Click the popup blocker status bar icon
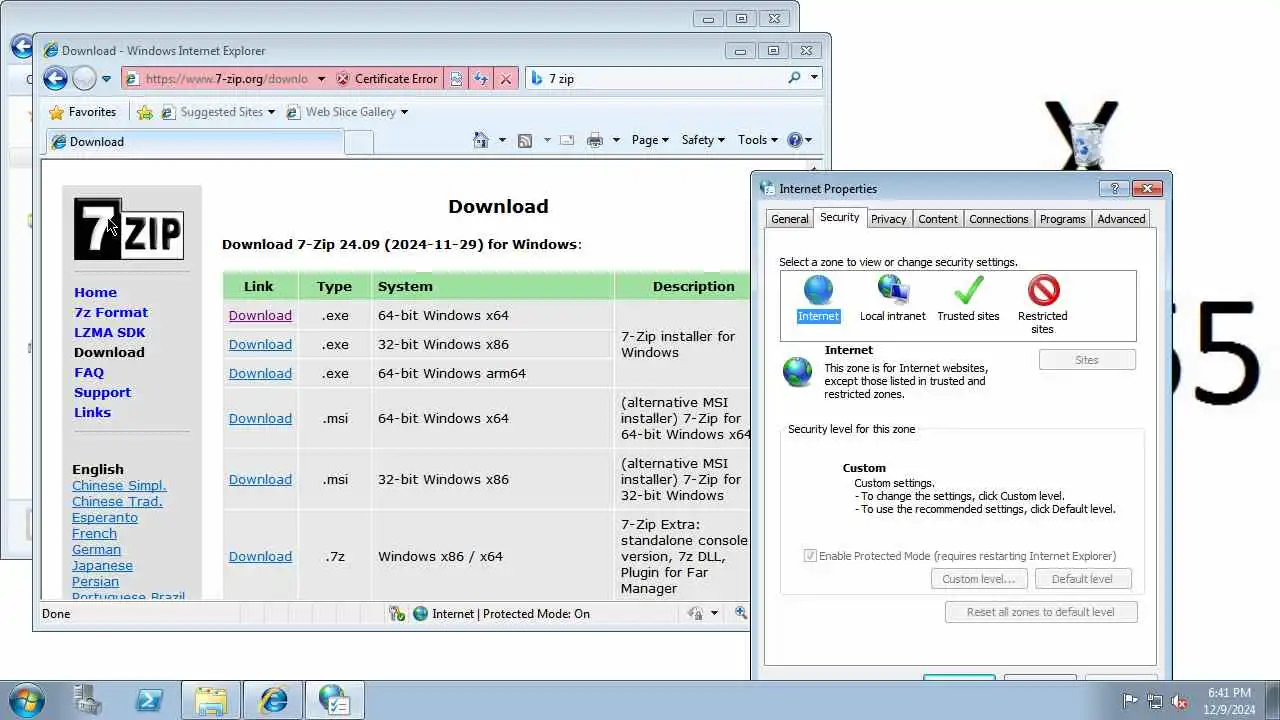The image size is (1280, 720). click(397, 614)
